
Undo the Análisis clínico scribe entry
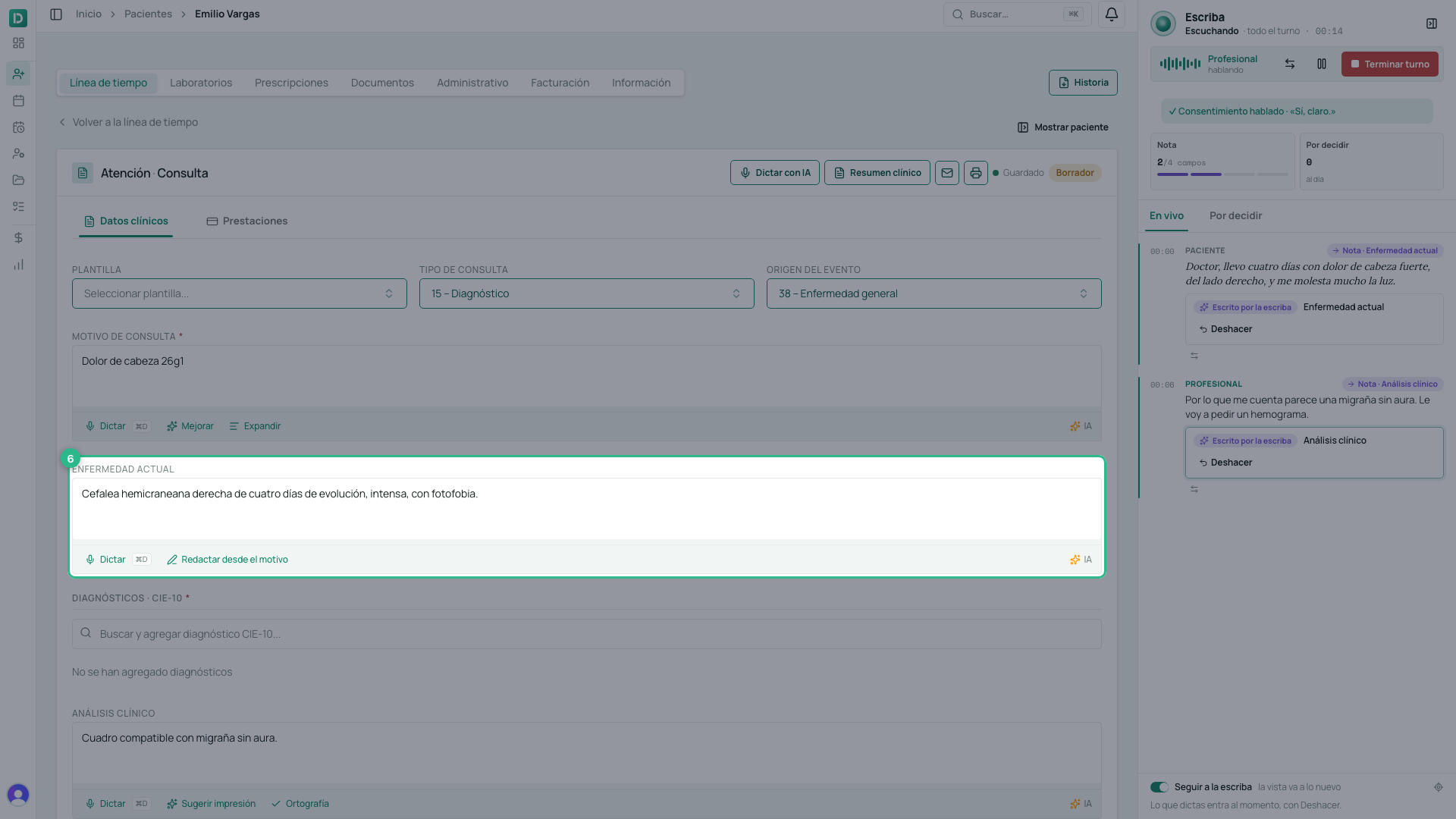[1225, 463]
